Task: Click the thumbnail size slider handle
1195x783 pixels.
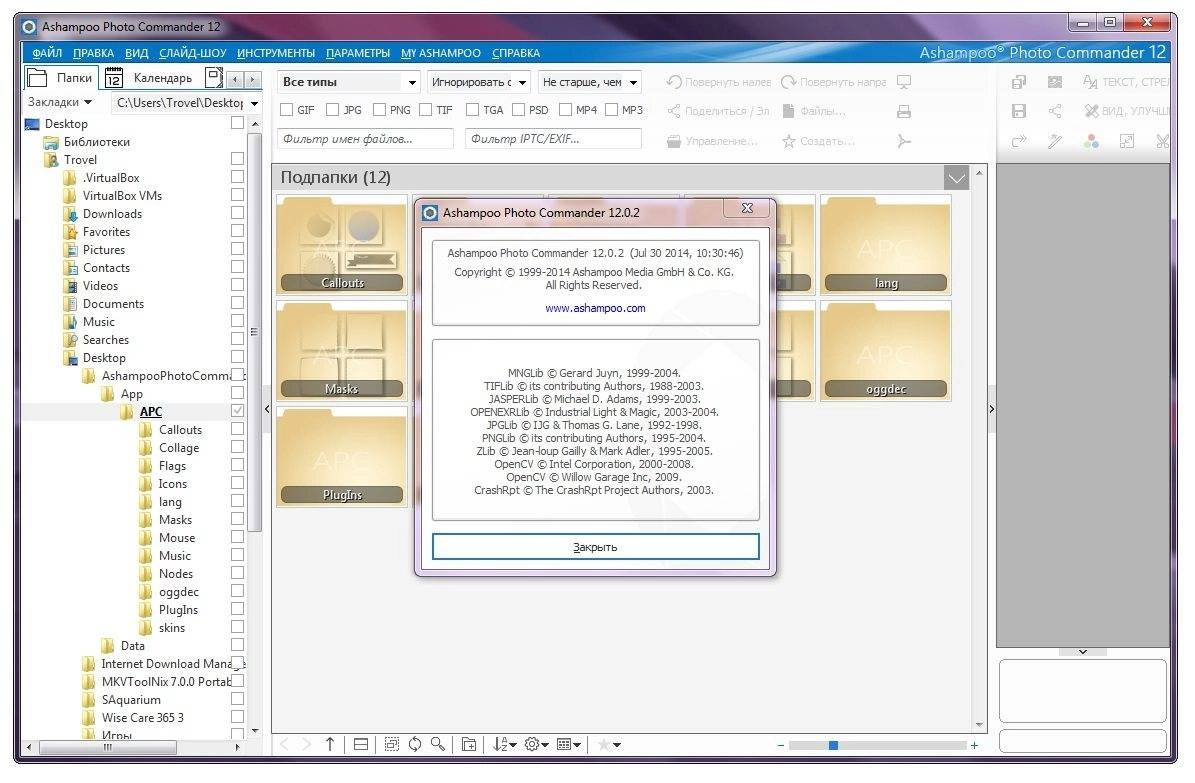Action: (x=833, y=746)
